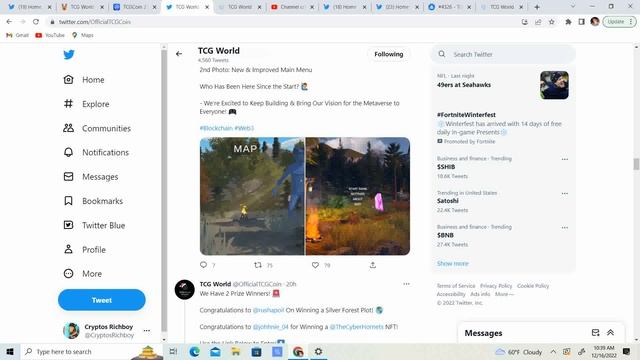Click address bar twitter.com/OfficialTCGCoin
This screenshot has width=640, height=360.
pyautogui.click(x=95, y=22)
